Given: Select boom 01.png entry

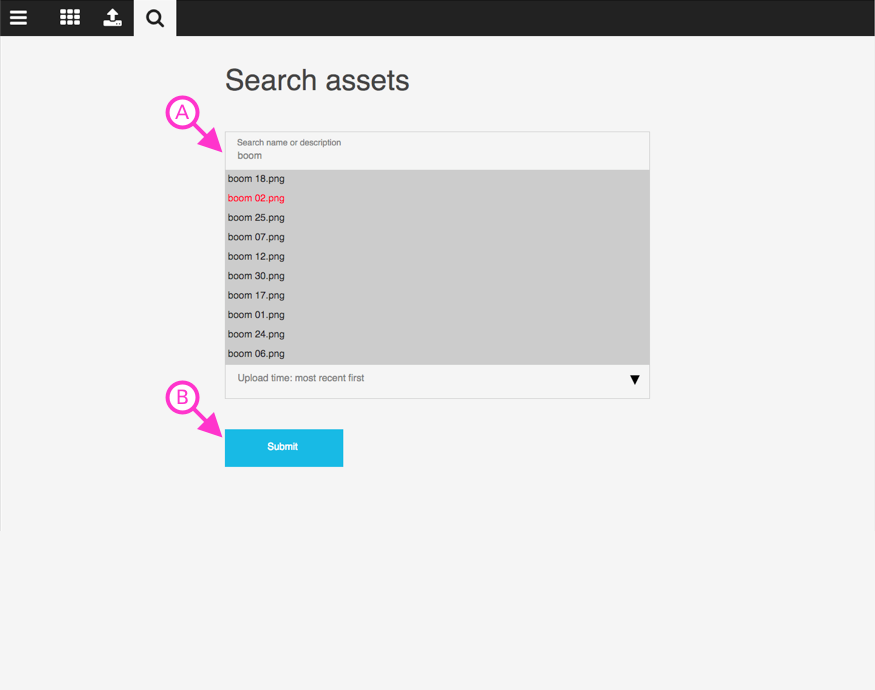Looking at the screenshot, I should coord(437,315).
